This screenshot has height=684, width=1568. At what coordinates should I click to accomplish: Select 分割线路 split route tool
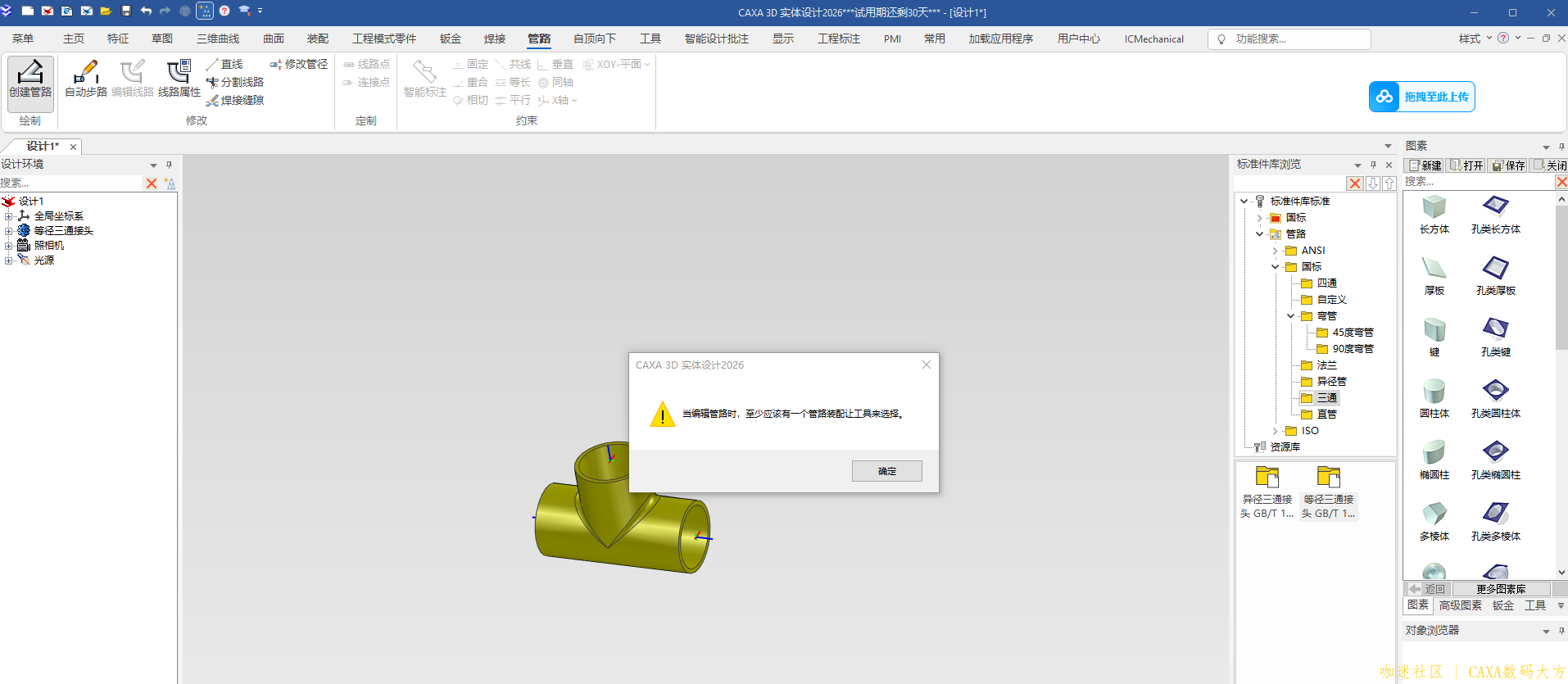(235, 82)
